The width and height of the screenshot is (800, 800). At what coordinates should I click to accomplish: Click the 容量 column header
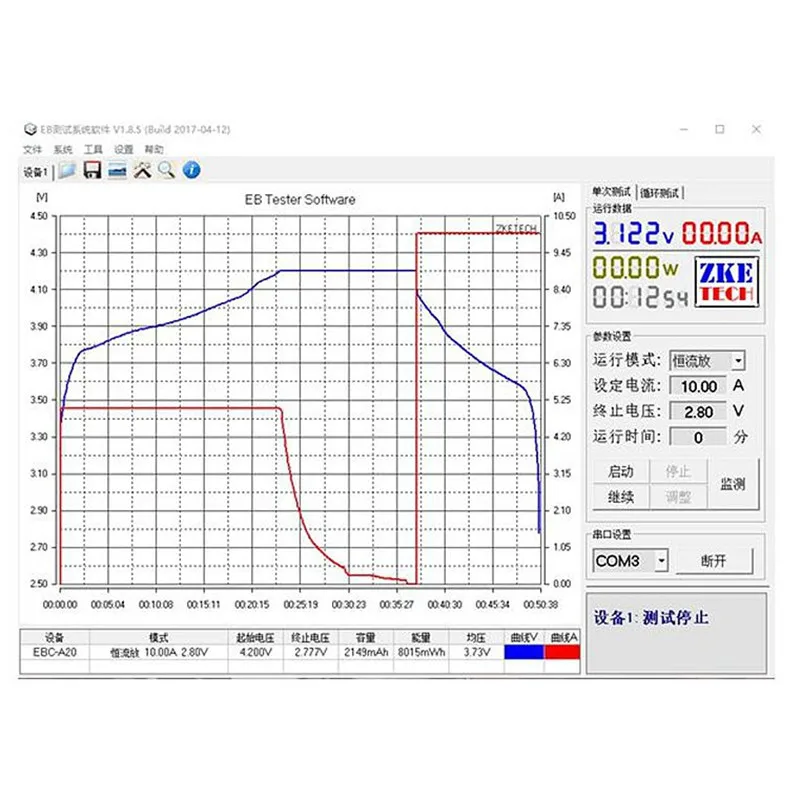pyautogui.click(x=366, y=637)
